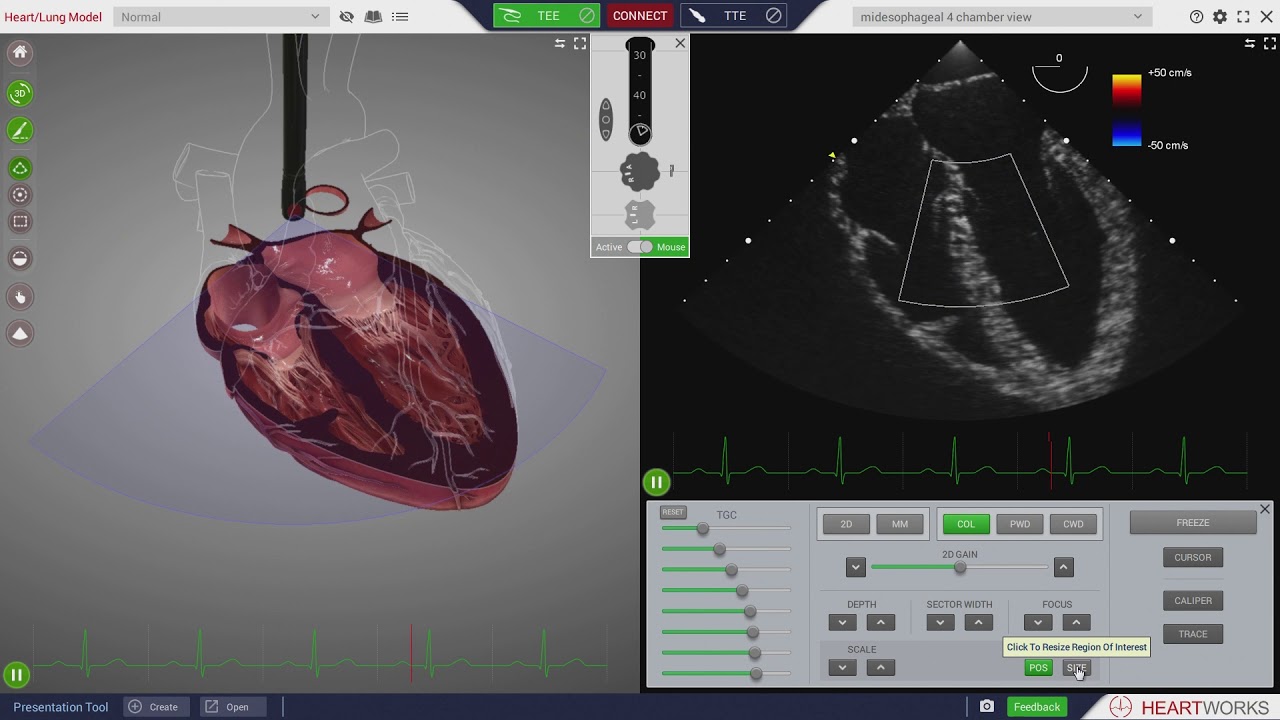
Task: Disable TEE probe with circle-slash icon
Action: pyautogui.click(x=587, y=16)
